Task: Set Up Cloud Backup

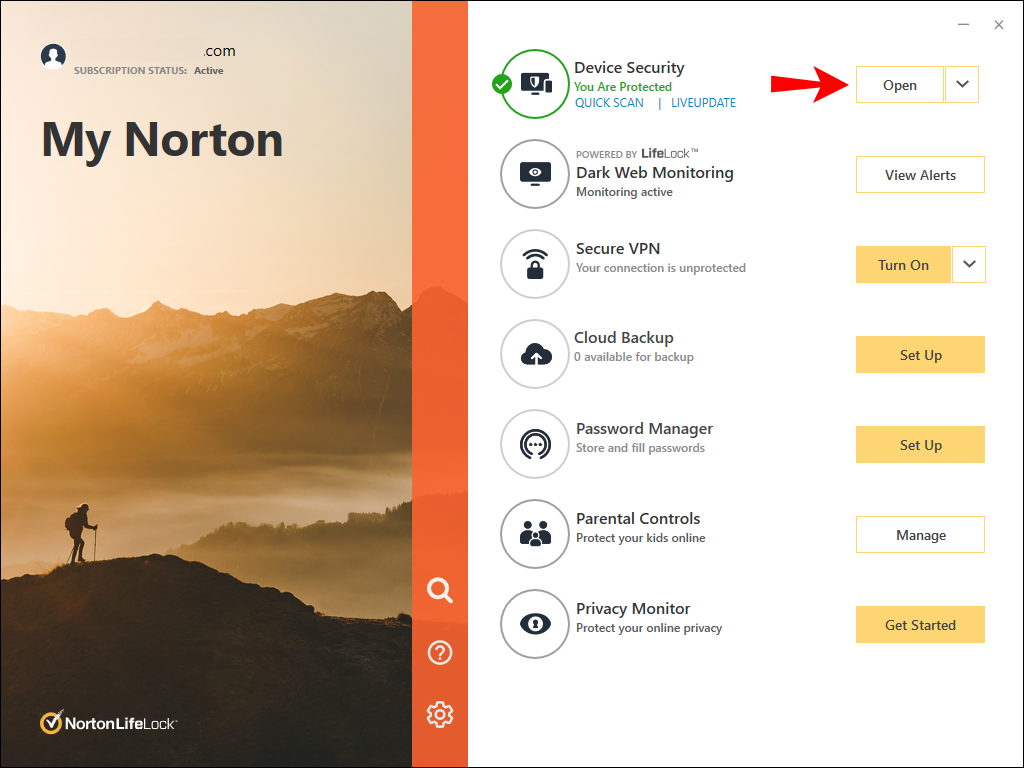Action: (920, 355)
